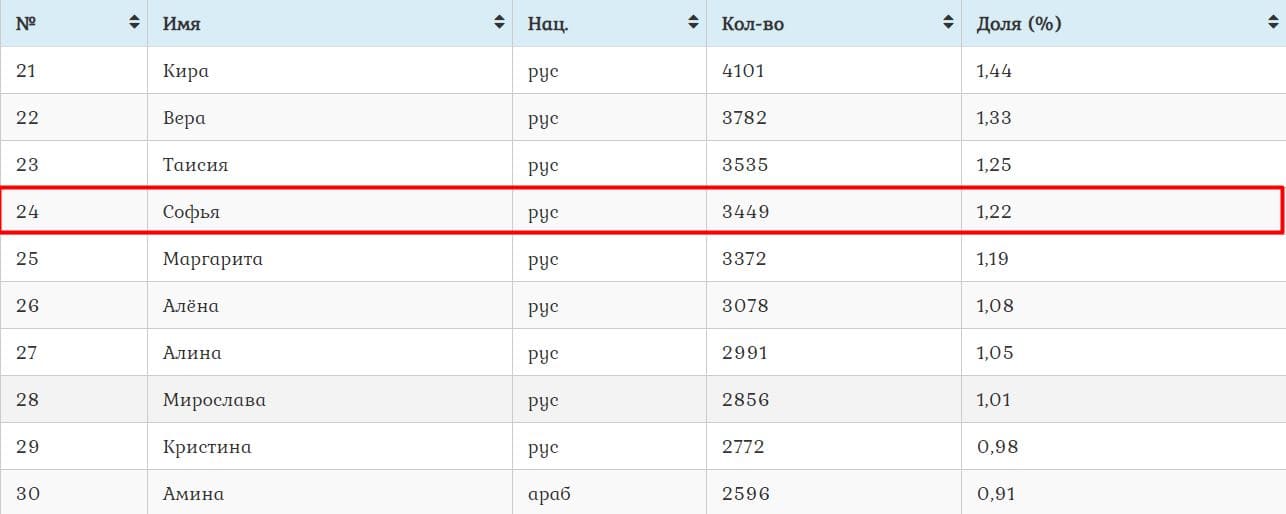Click the count 3078 for Алёна
Image resolution: width=1286 pixels, height=514 pixels.
pyautogui.click(x=745, y=306)
